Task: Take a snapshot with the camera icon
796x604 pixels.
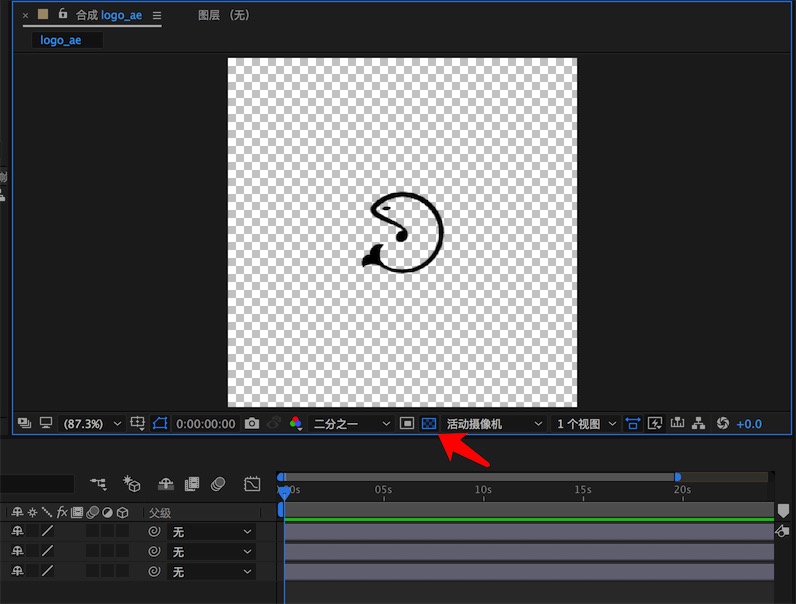Action: [252, 424]
